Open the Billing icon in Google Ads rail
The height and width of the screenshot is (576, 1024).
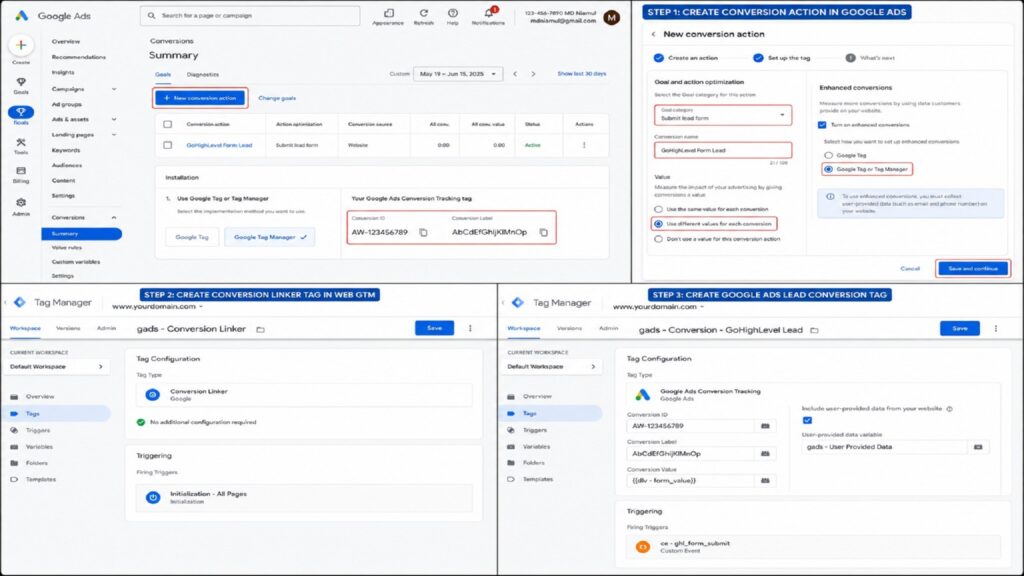[21, 171]
